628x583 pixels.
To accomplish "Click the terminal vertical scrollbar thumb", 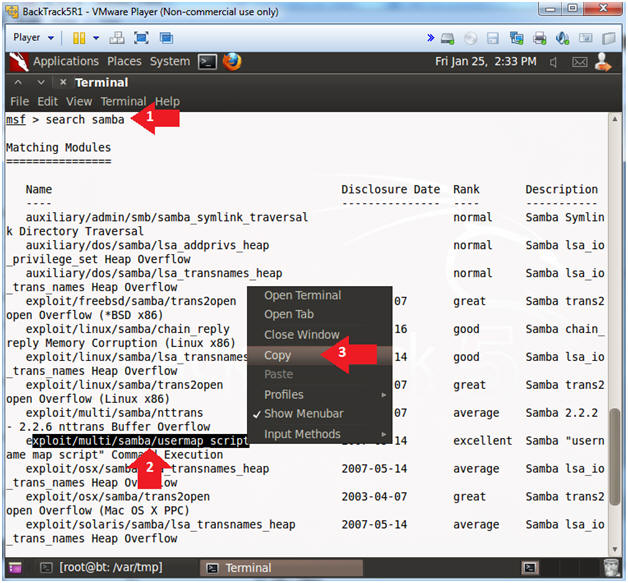I will click(x=614, y=456).
